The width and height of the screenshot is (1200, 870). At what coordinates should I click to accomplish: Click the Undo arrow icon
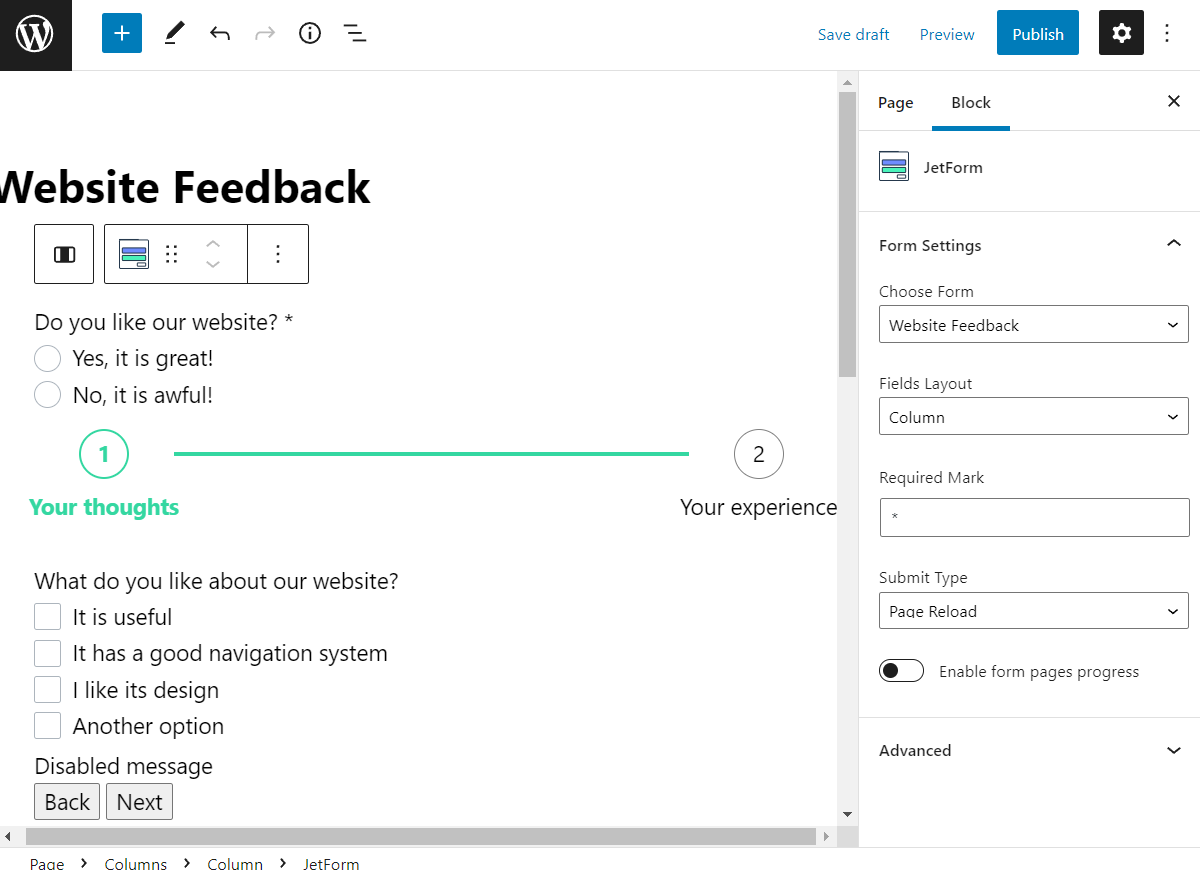point(219,33)
